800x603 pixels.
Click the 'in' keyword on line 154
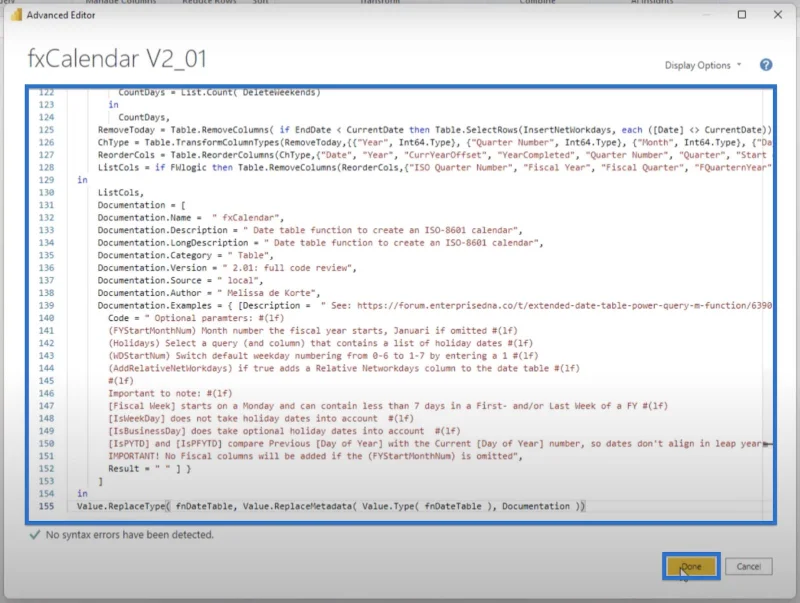tap(82, 493)
